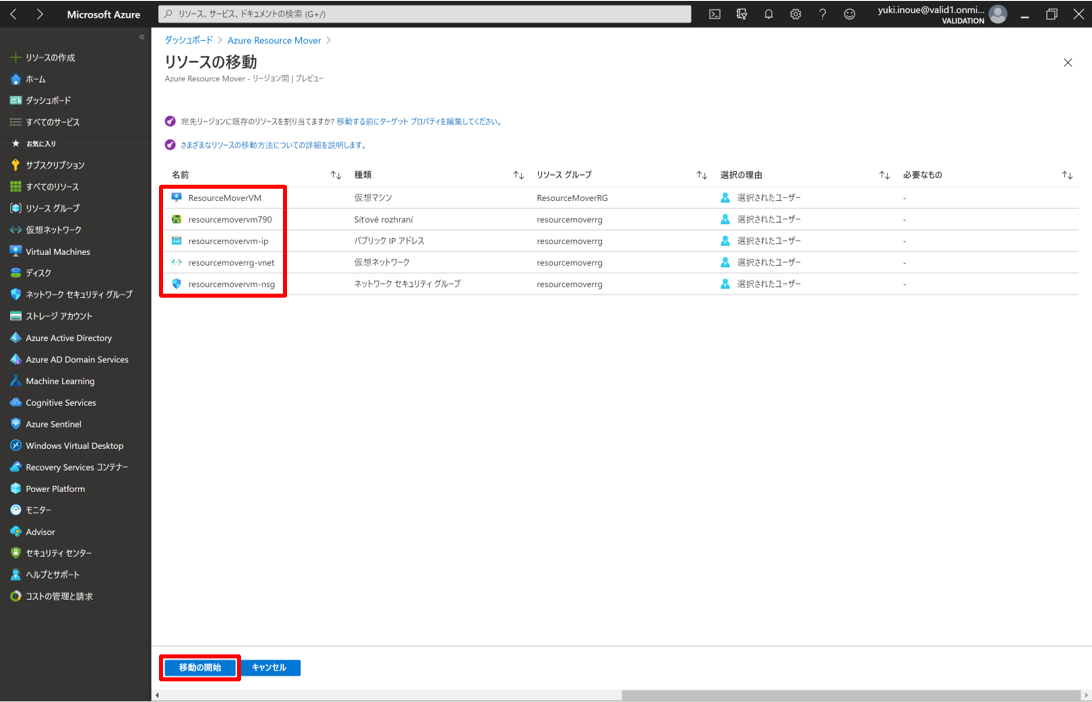Open the さまざまなリソースの移動方法 details link
The image size is (1092, 702).
(x=274, y=146)
